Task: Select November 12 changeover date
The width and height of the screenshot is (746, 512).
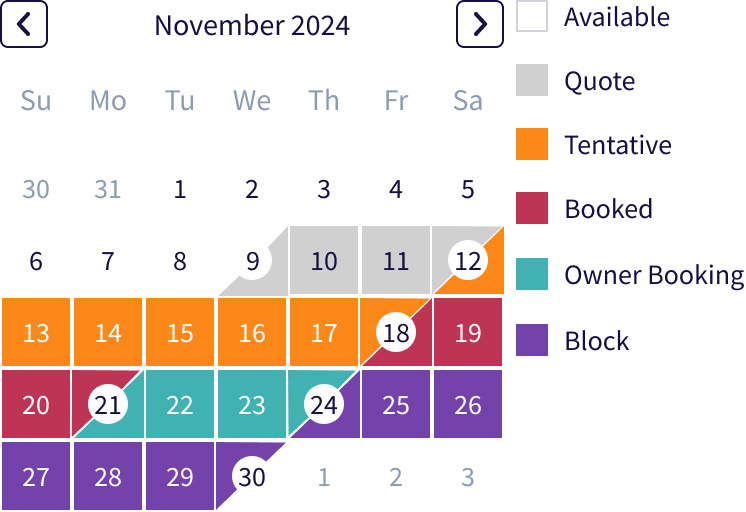Action: 468,261
